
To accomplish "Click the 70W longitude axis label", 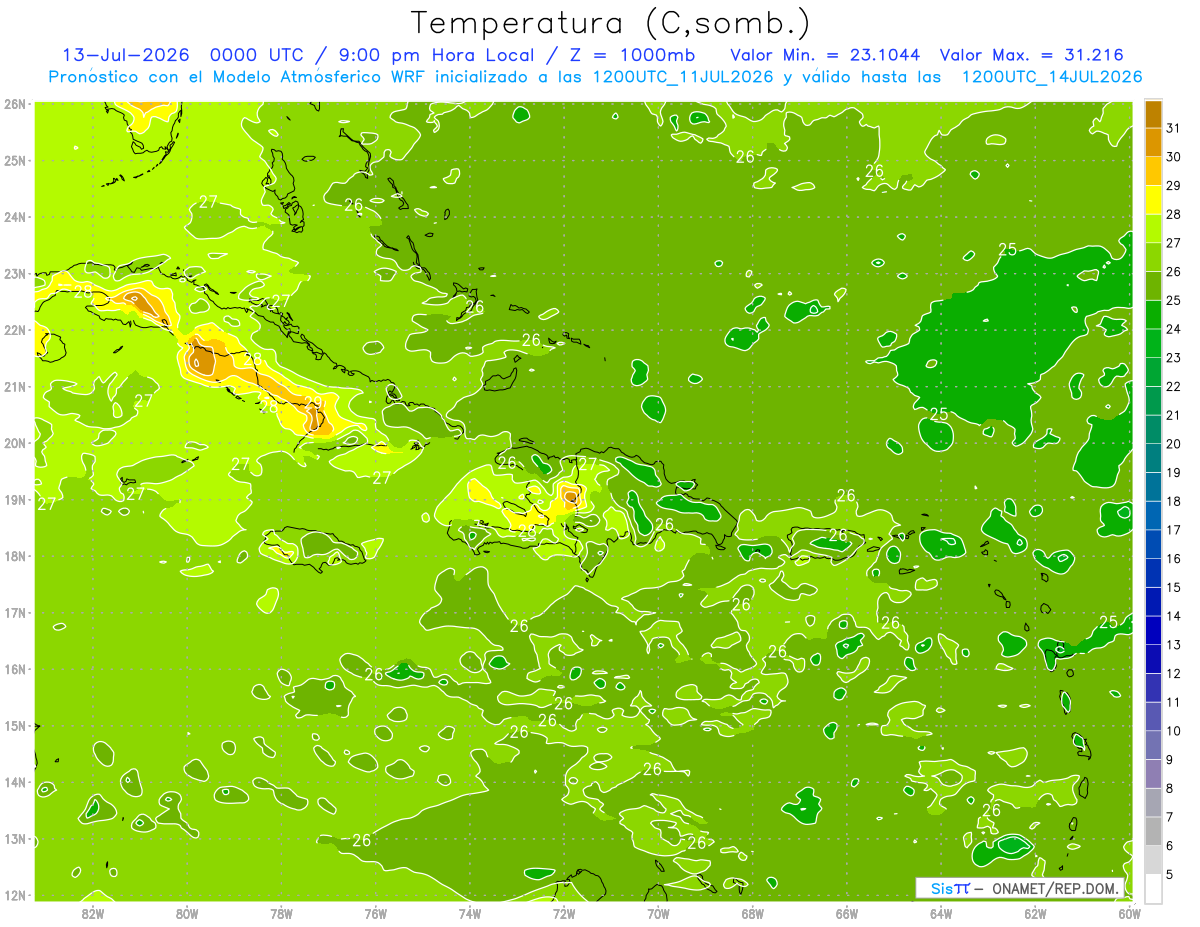I will tap(658, 913).
